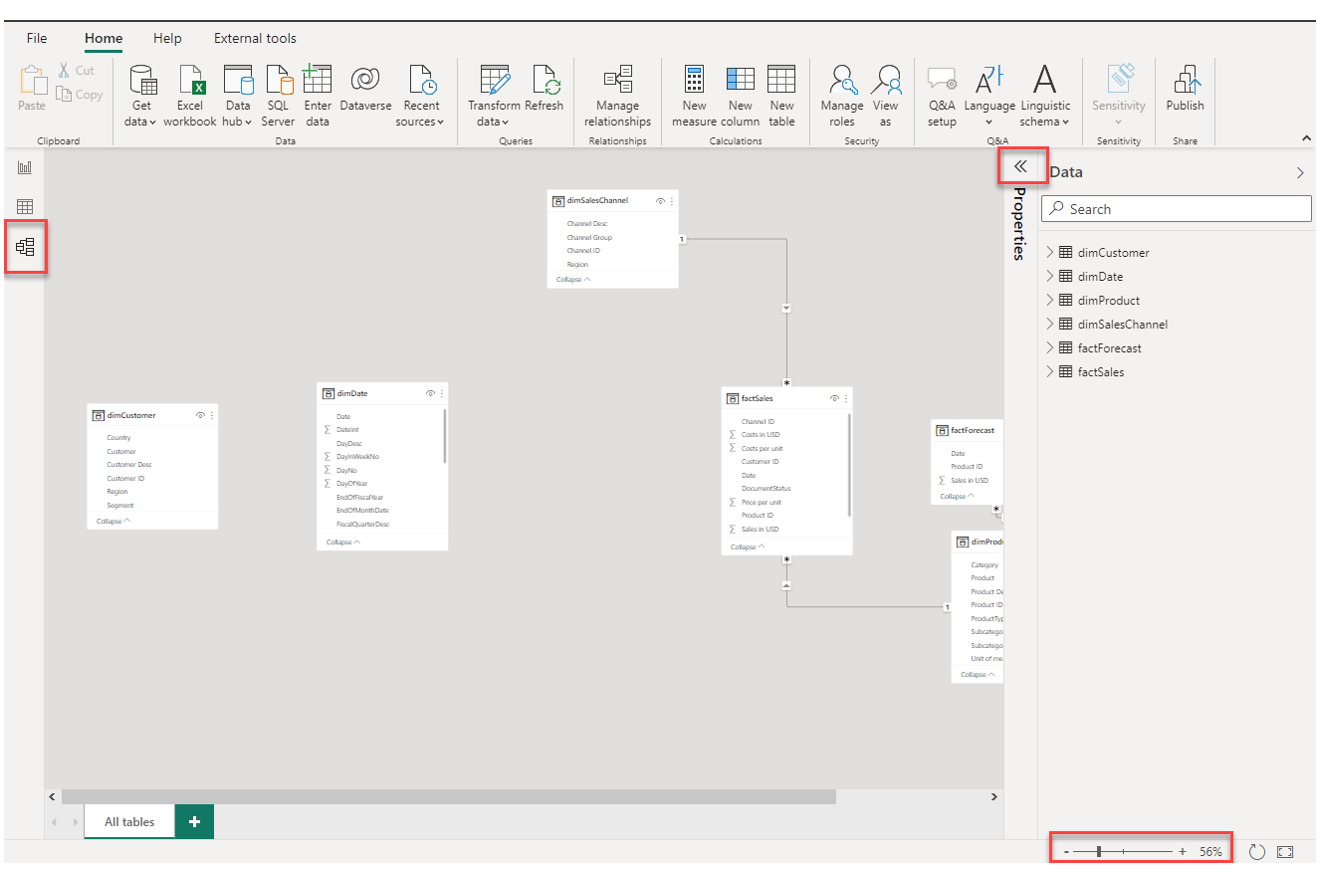
Task: Click the zoom slider handle
Action: point(1099,852)
